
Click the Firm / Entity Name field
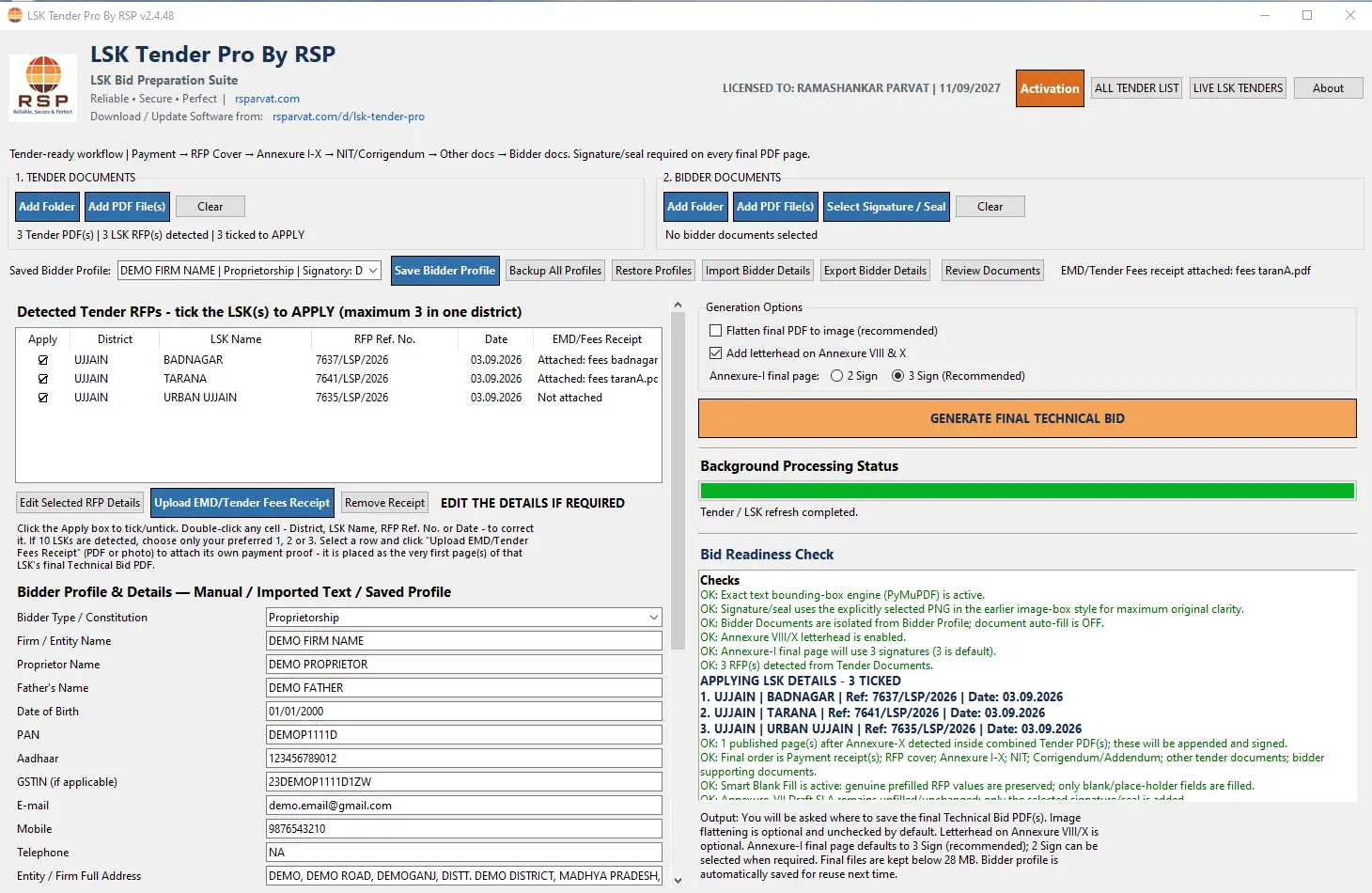[x=464, y=641]
